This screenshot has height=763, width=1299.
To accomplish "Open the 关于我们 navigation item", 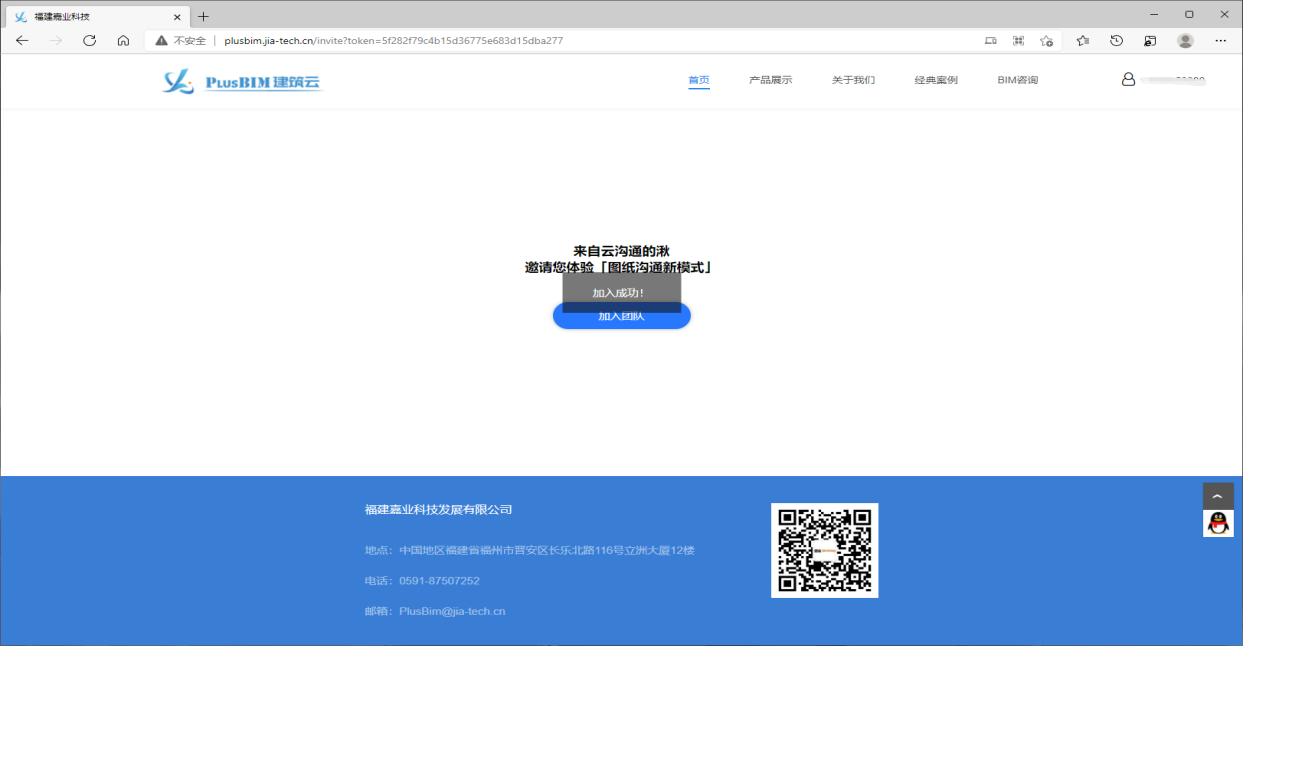I will pos(853,80).
